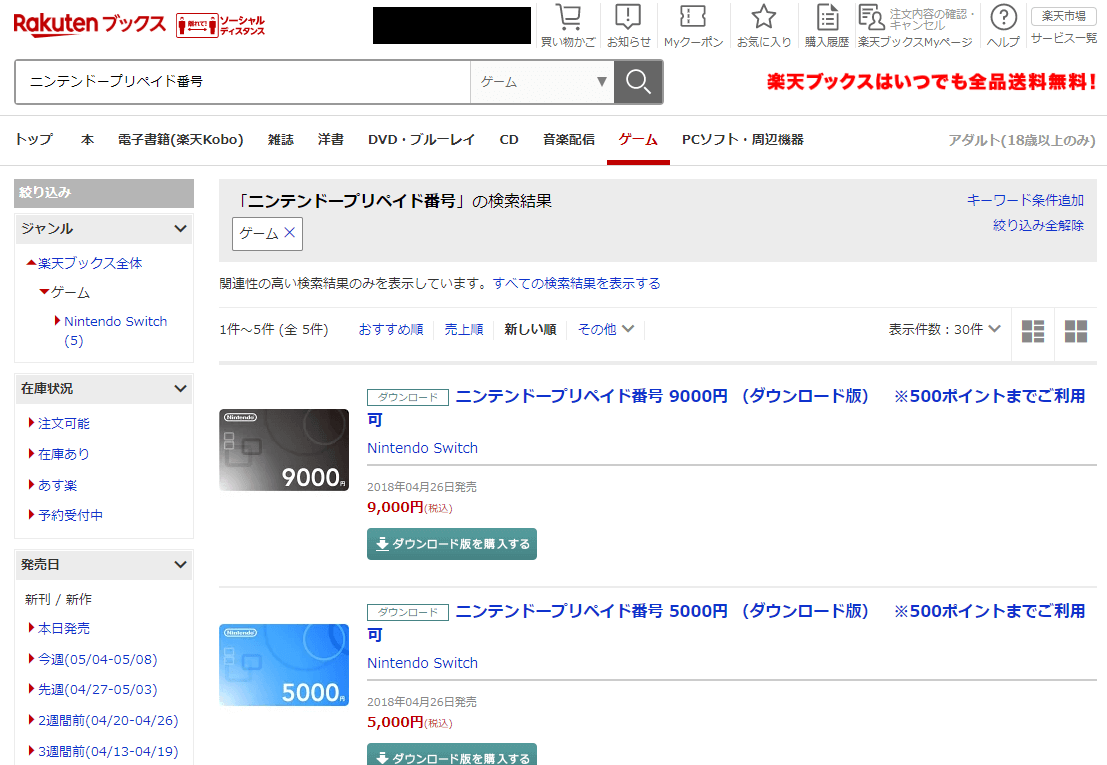
Task: Switch to list view layout icon
Action: click(x=1033, y=330)
